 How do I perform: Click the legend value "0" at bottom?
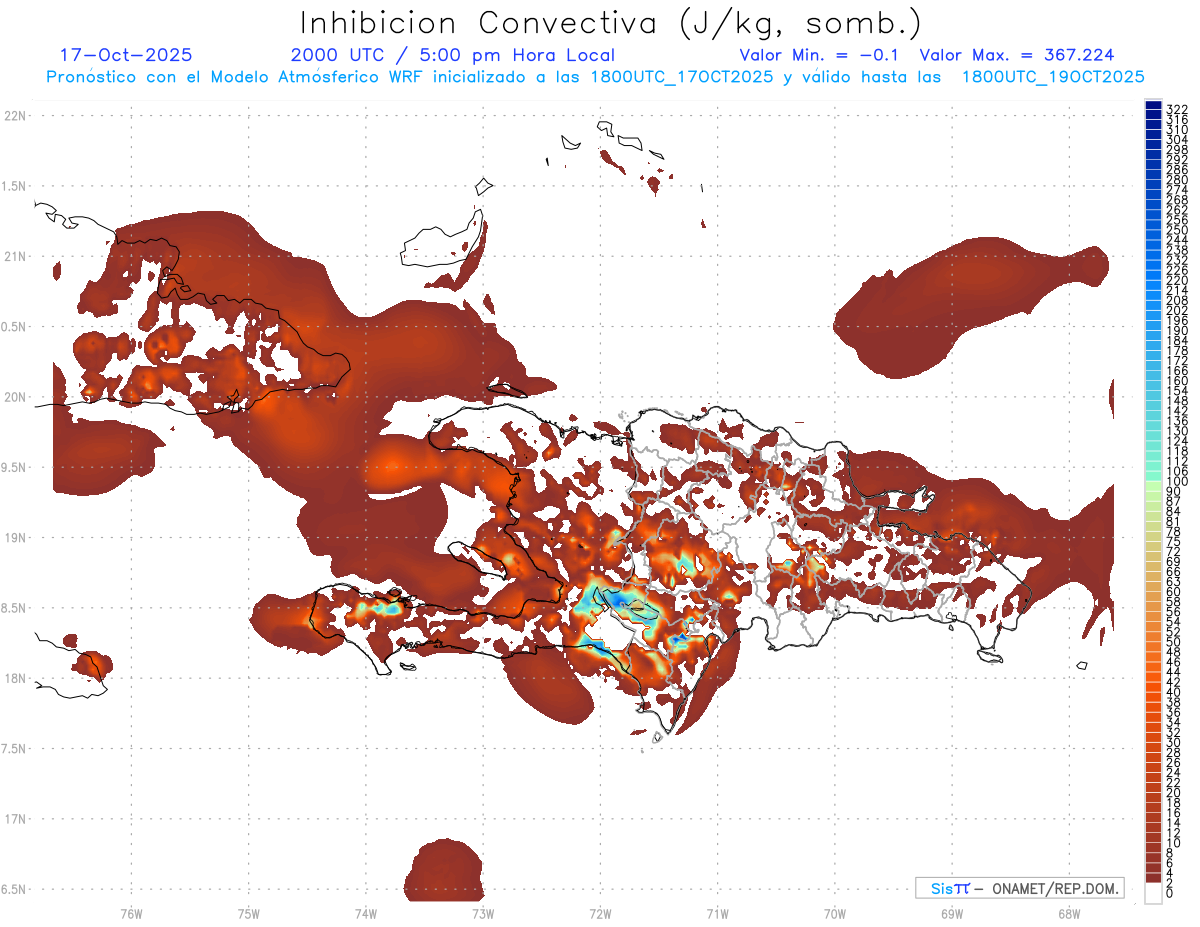[x=1171, y=892]
